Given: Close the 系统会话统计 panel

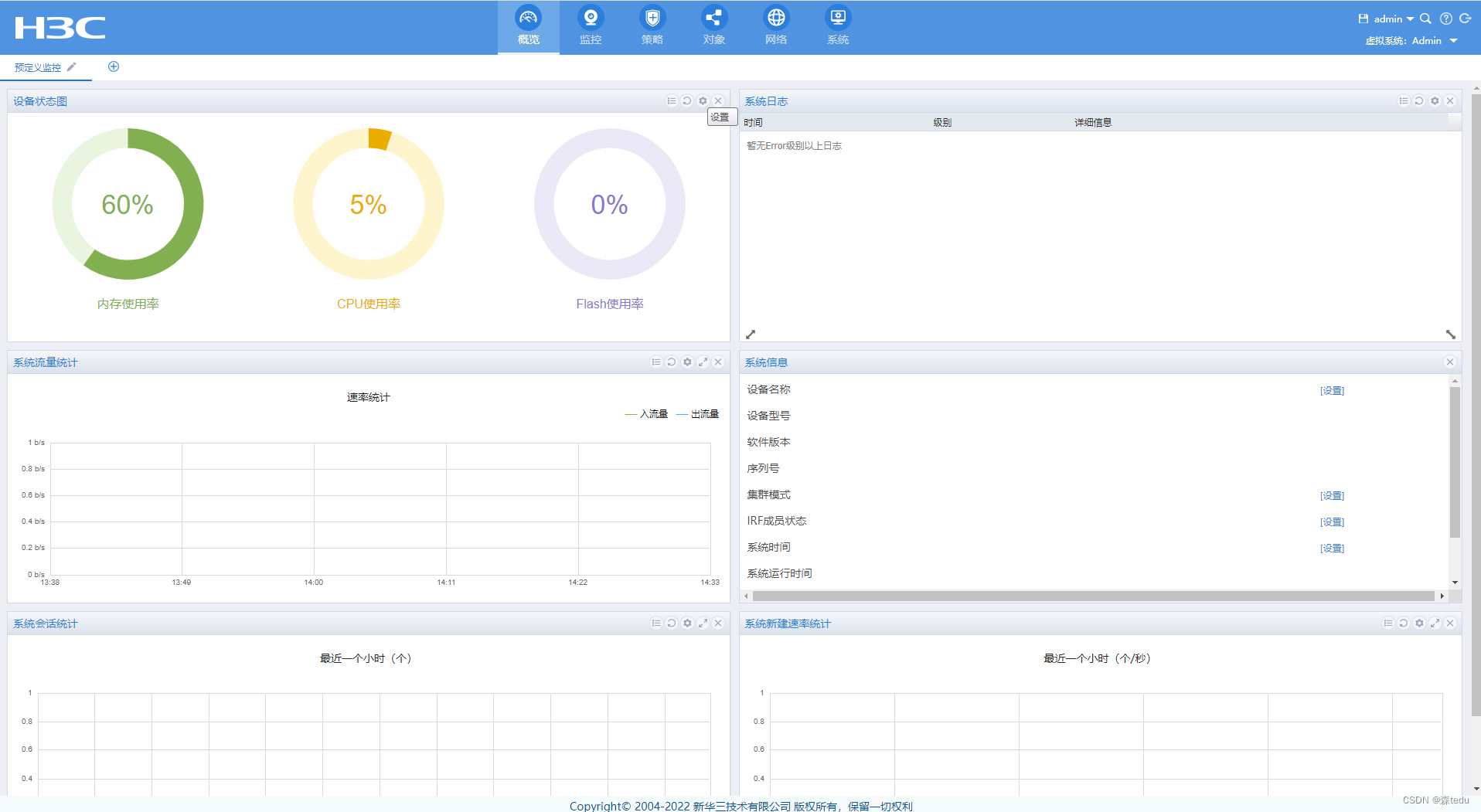Looking at the screenshot, I should tap(718, 623).
